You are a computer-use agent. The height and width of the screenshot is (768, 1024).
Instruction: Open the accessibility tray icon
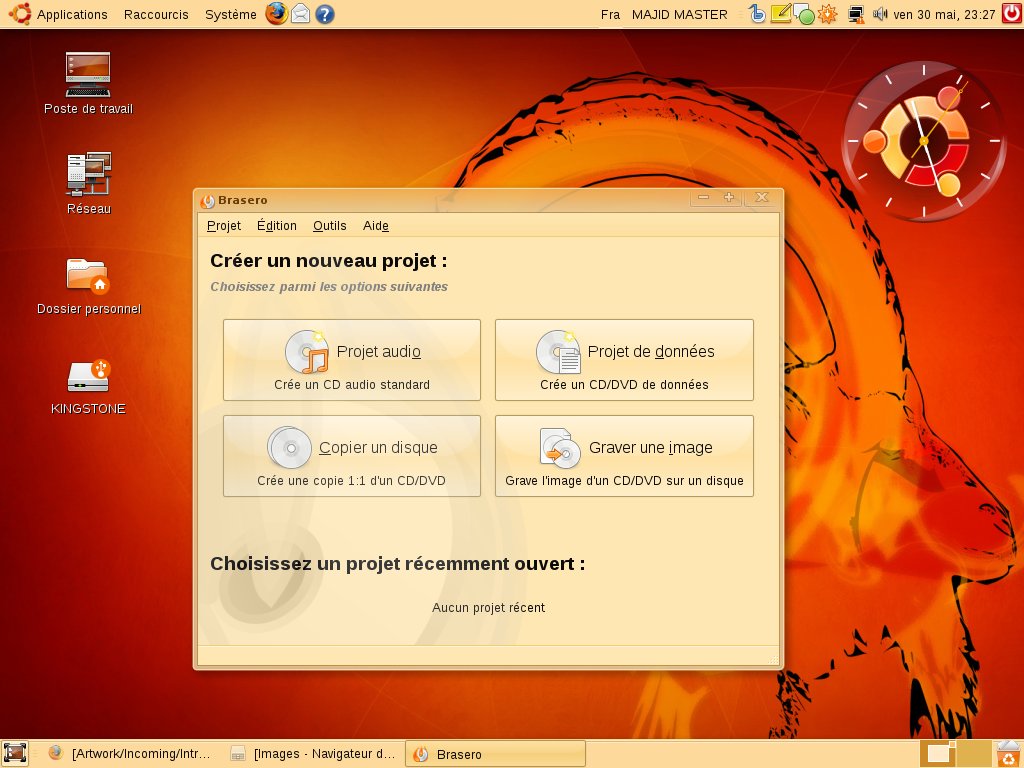click(757, 14)
